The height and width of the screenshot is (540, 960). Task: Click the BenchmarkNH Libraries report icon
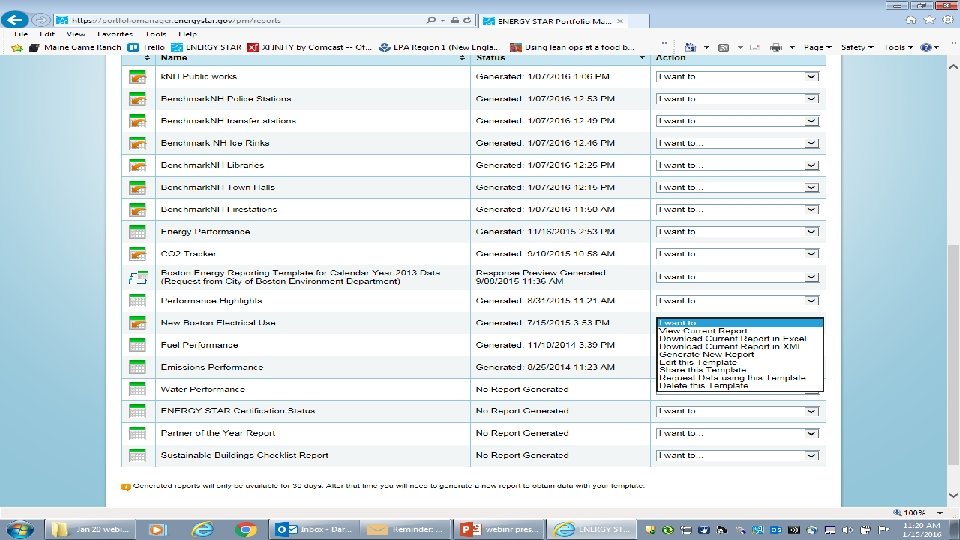(137, 165)
